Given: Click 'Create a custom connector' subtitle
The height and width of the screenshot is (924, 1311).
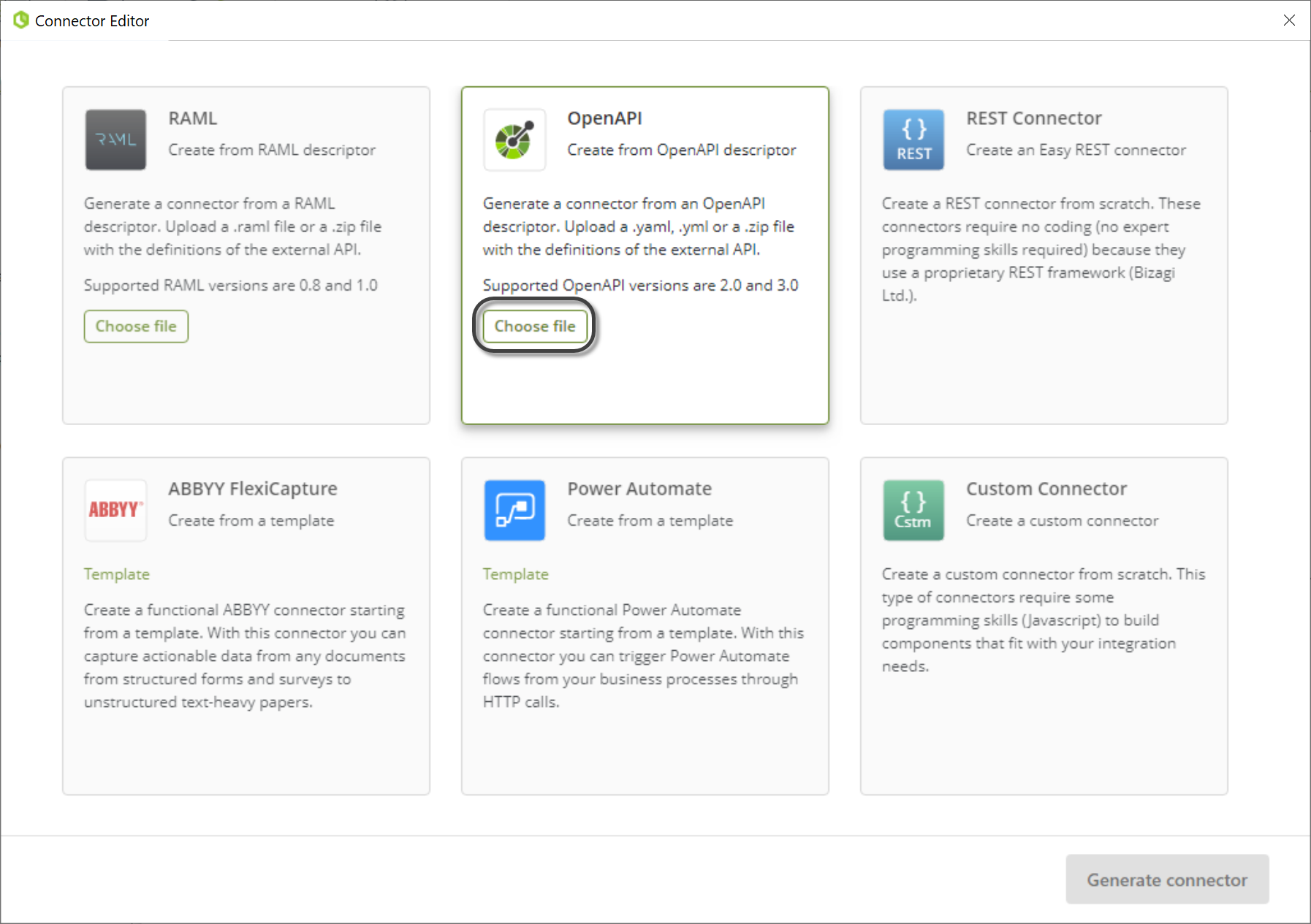Looking at the screenshot, I should pyautogui.click(x=1063, y=521).
